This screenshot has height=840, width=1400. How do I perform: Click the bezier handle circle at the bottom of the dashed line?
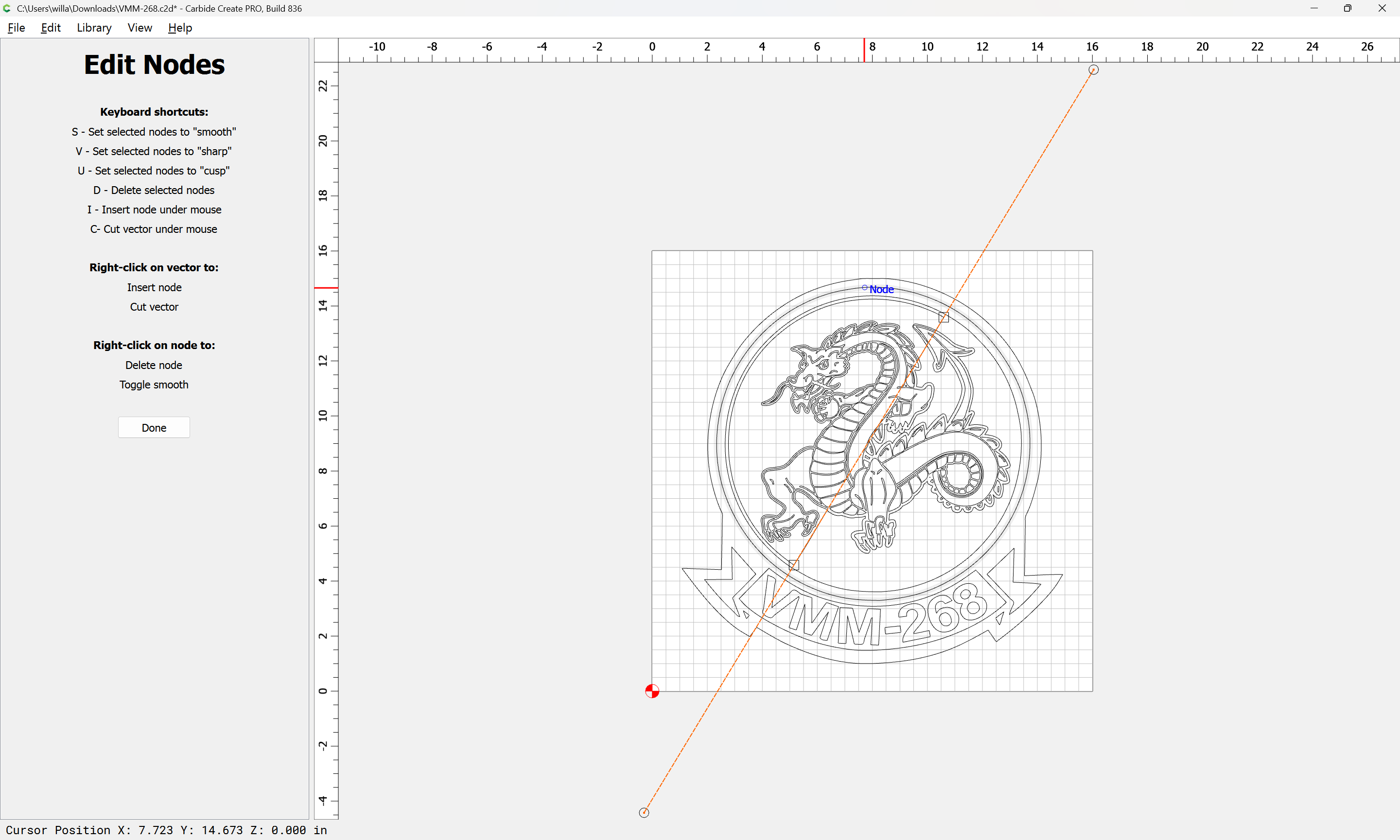pos(644,812)
